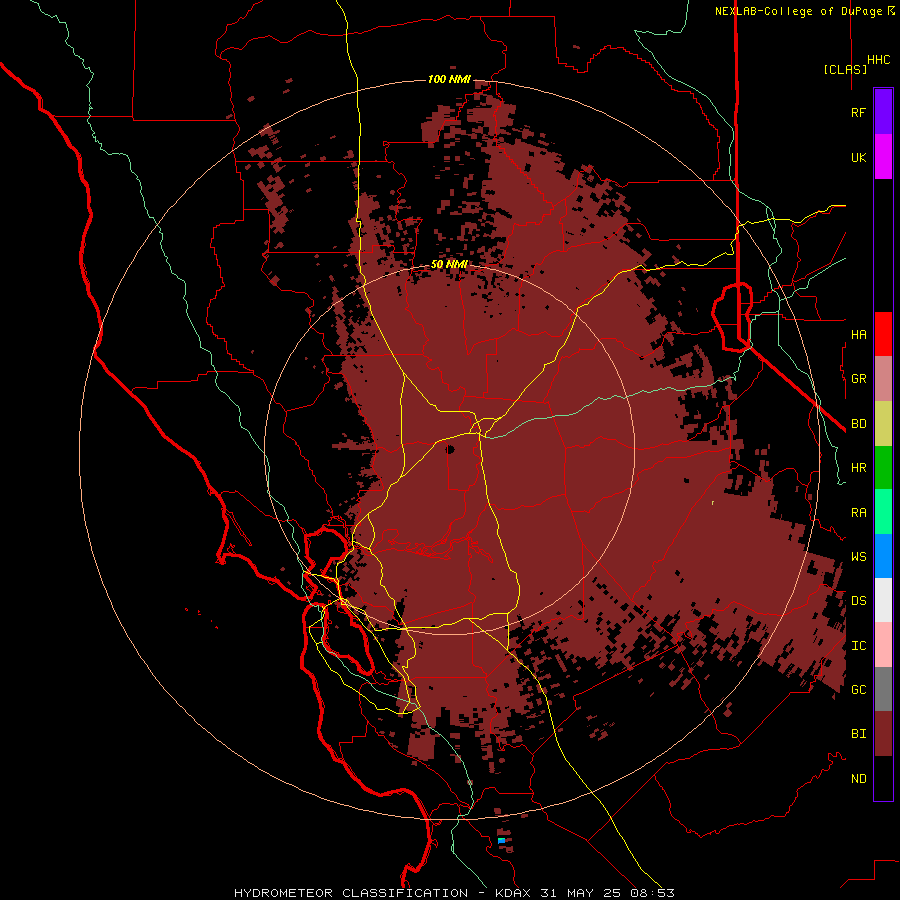Click the "DS" legend label
Image resolution: width=900 pixels, height=900 pixels.
[858, 600]
